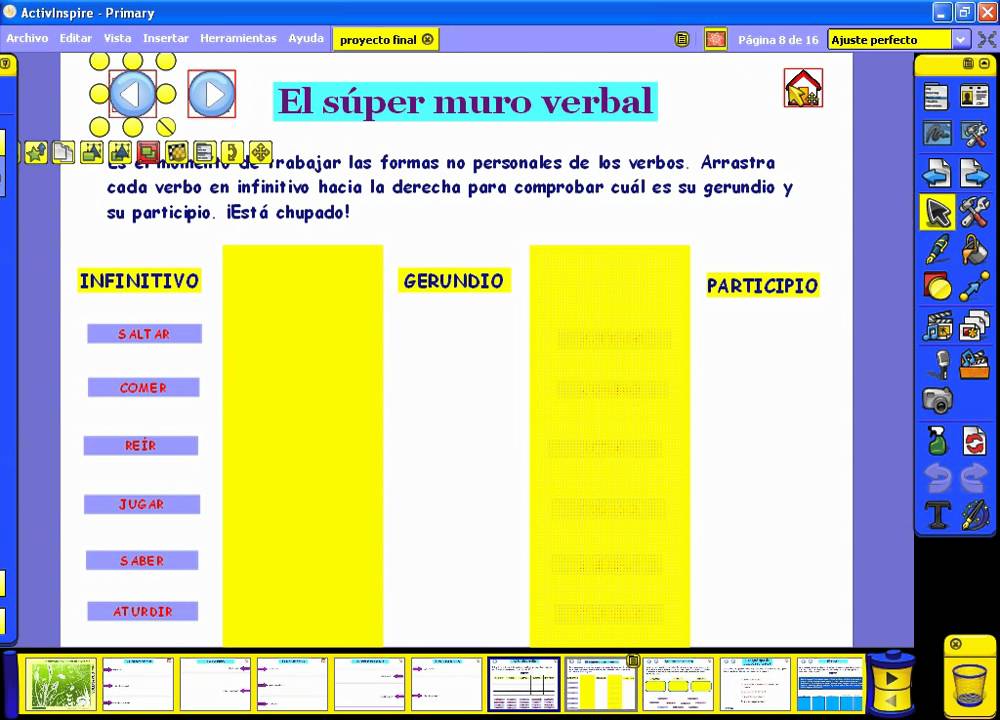Screen dimensions: 1000x720
Task: Click the JUGAR verb box
Action: [142, 504]
